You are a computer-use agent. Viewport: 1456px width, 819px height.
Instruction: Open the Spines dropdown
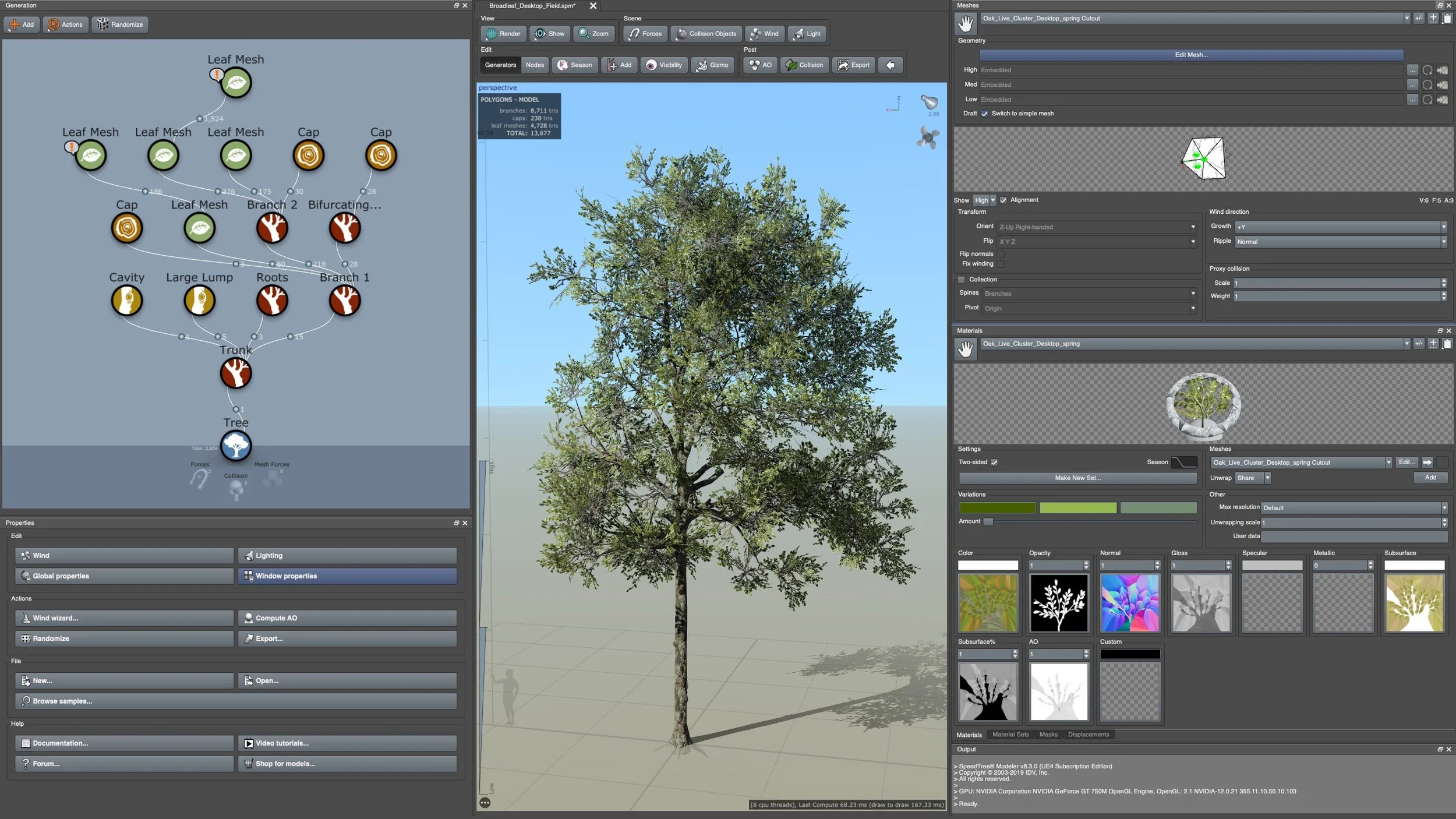pos(1089,294)
